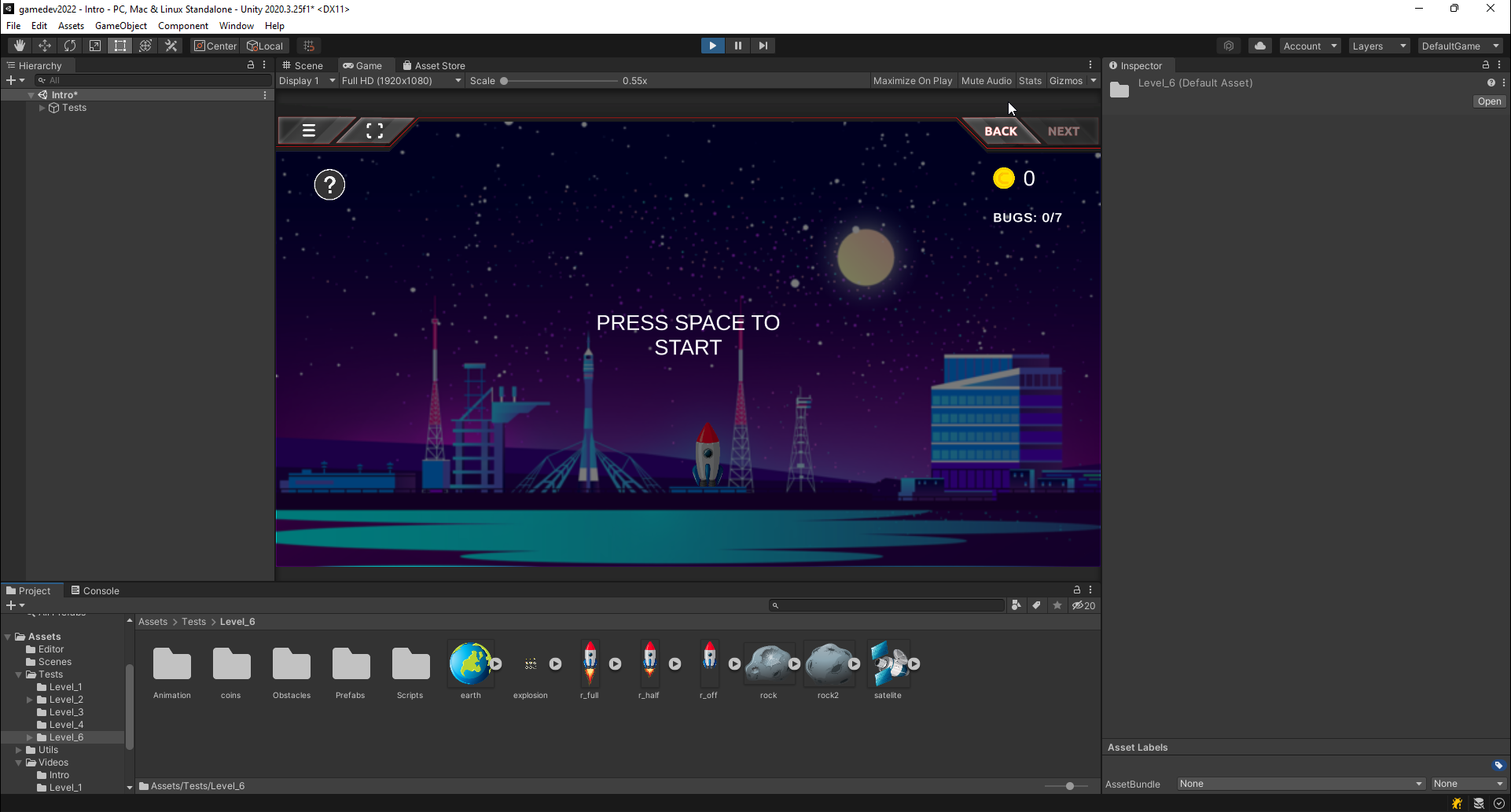1511x812 pixels.
Task: Toggle the Stats overlay
Action: [1030, 80]
